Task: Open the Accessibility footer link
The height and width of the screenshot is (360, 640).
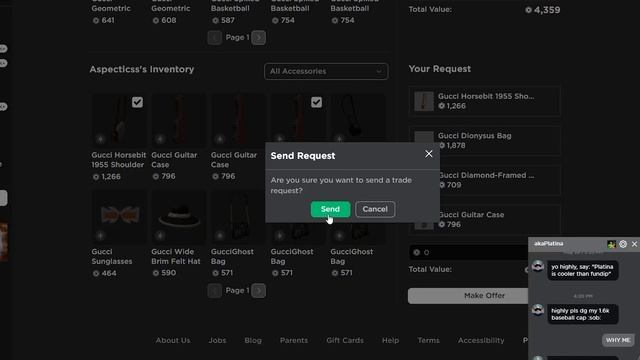Action: (481, 340)
